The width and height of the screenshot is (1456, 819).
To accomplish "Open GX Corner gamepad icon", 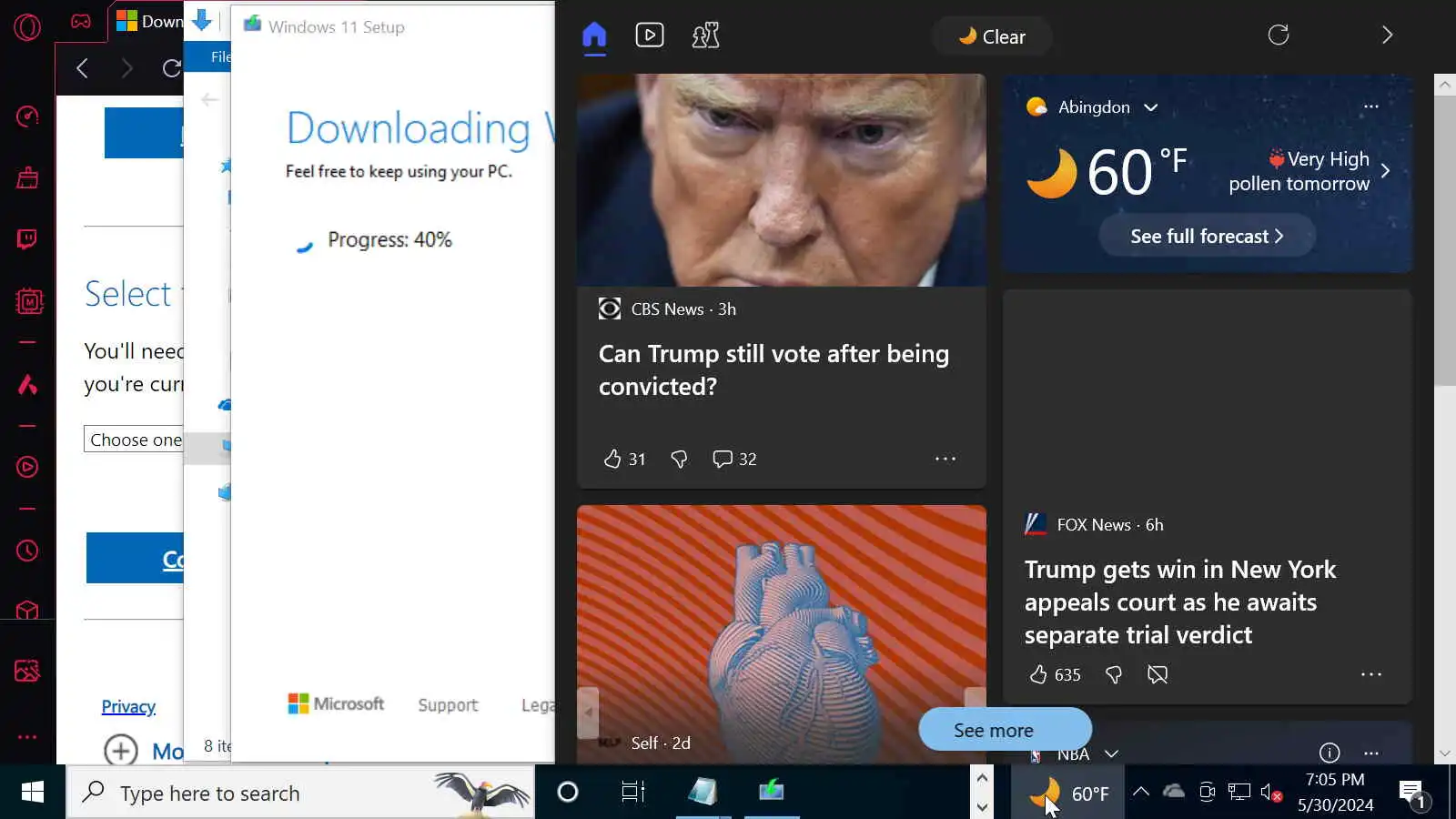I will (x=81, y=22).
